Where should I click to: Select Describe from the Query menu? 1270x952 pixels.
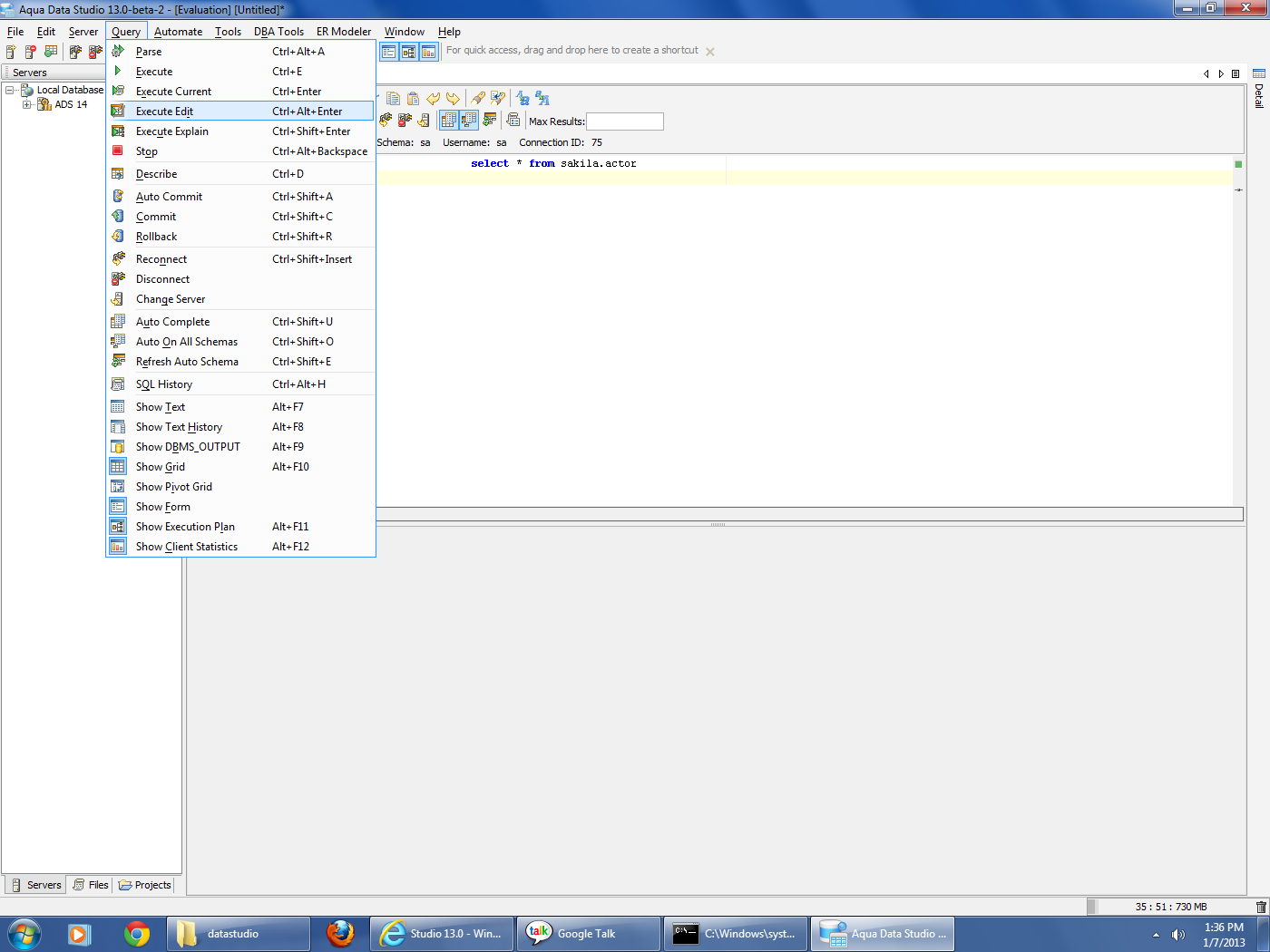click(x=240, y=174)
